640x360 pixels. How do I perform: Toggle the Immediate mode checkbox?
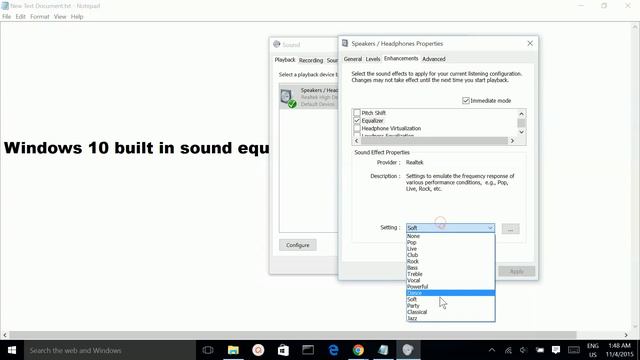click(x=466, y=100)
